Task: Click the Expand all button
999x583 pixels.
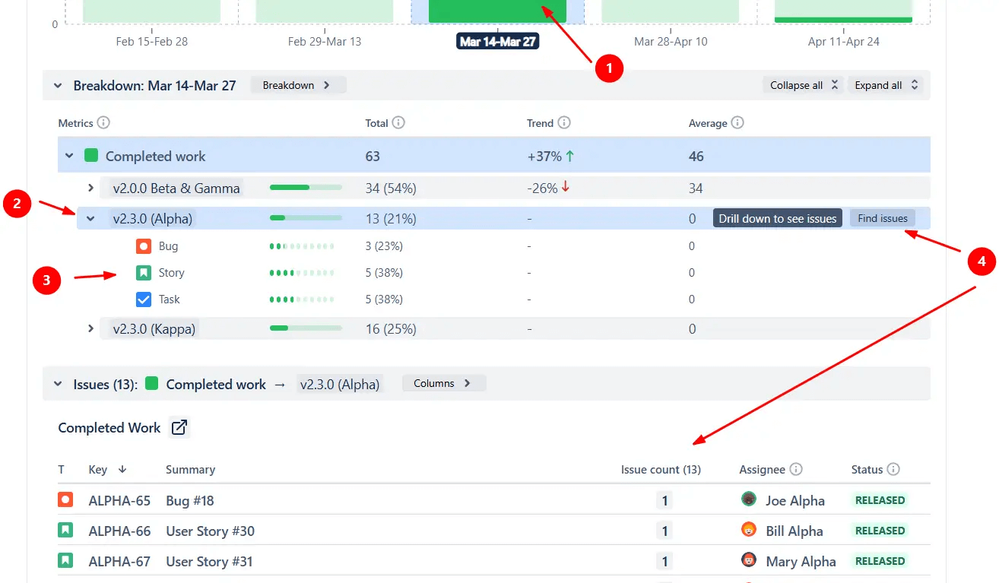Action: (886, 85)
